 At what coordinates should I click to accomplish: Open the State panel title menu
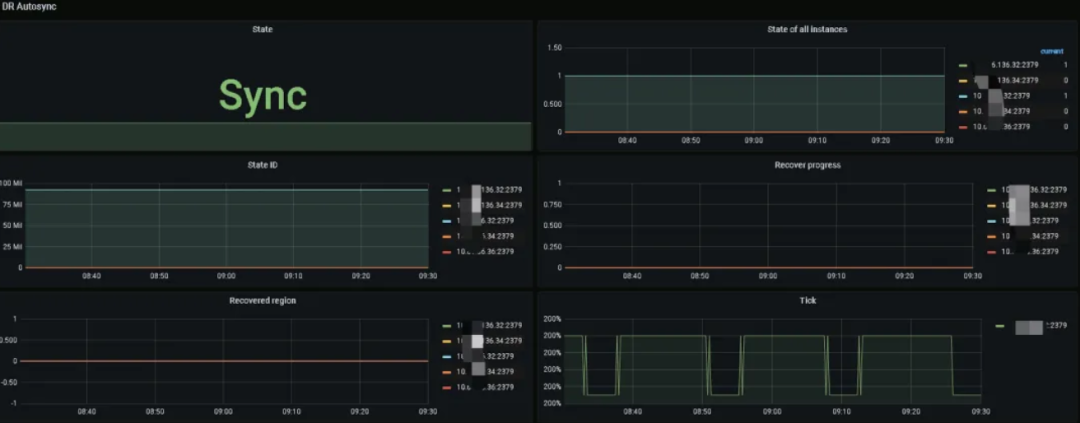point(262,29)
